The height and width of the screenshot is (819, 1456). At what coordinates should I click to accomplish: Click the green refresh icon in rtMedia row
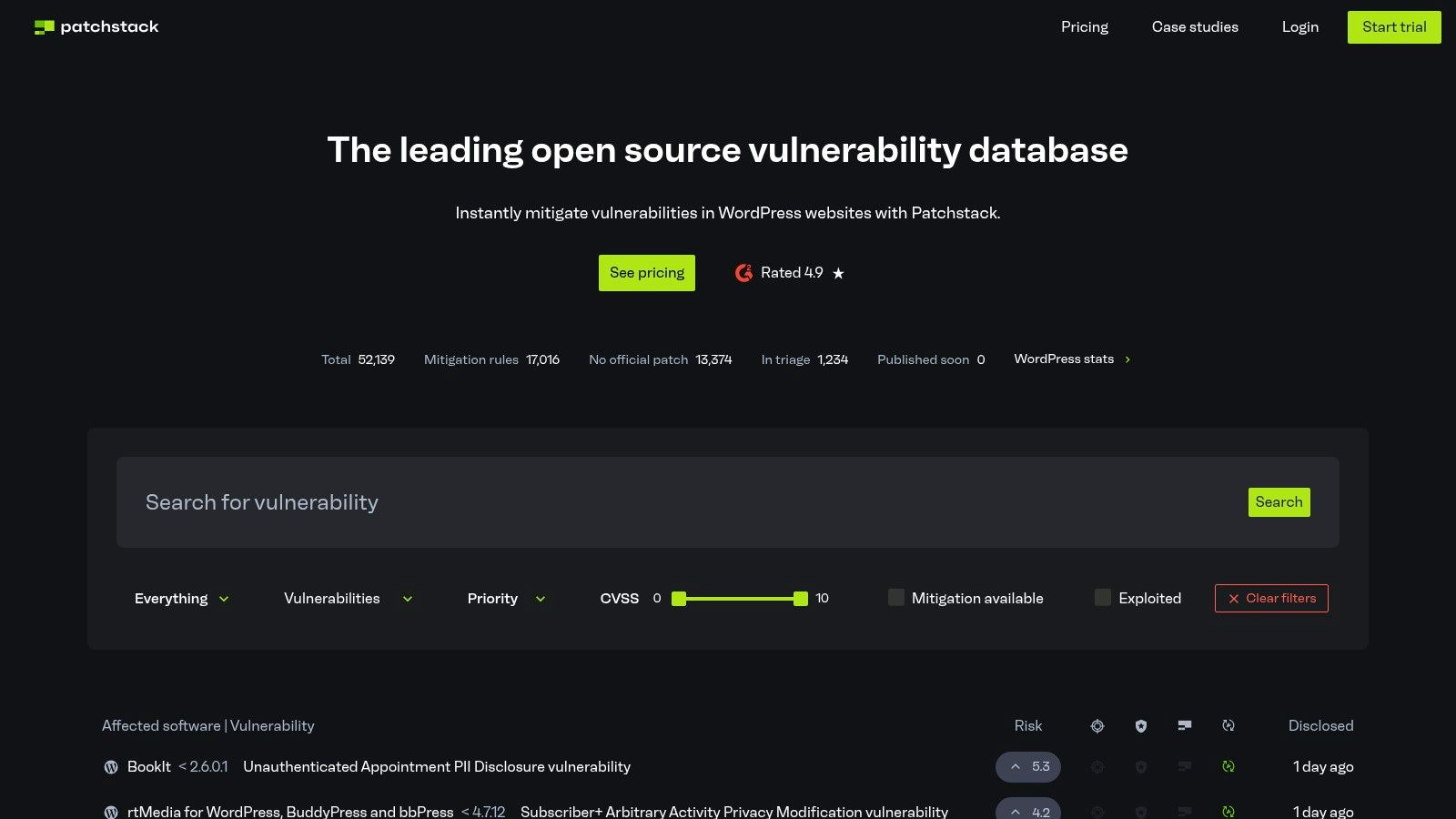(1228, 812)
